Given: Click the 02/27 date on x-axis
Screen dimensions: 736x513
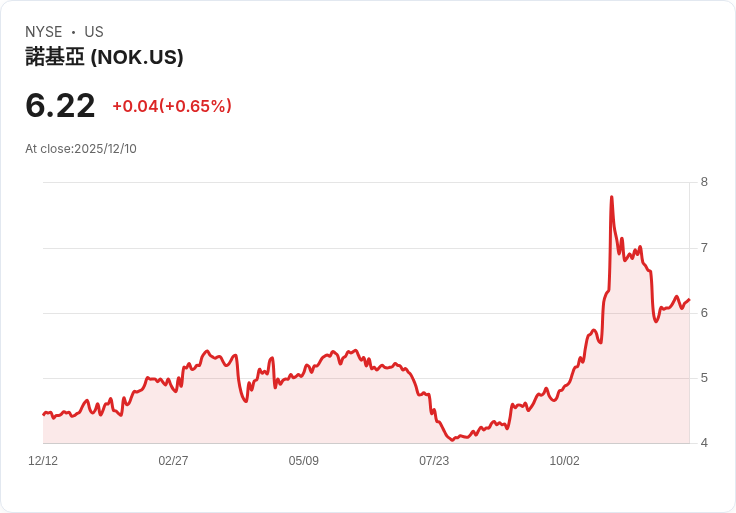Looking at the screenshot, I should coord(173,461).
